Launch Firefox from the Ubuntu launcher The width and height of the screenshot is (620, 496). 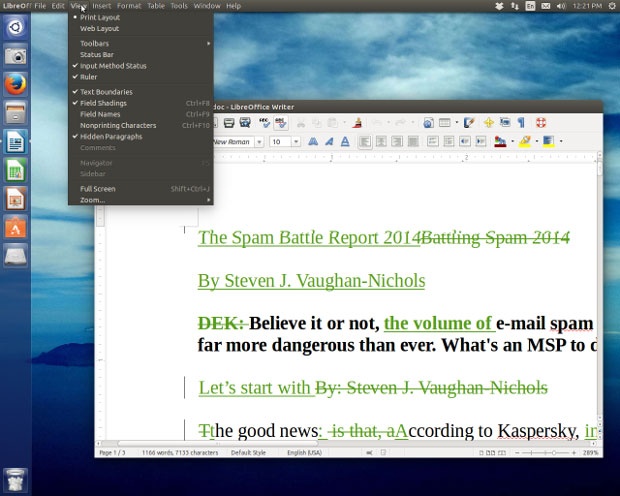[15, 85]
